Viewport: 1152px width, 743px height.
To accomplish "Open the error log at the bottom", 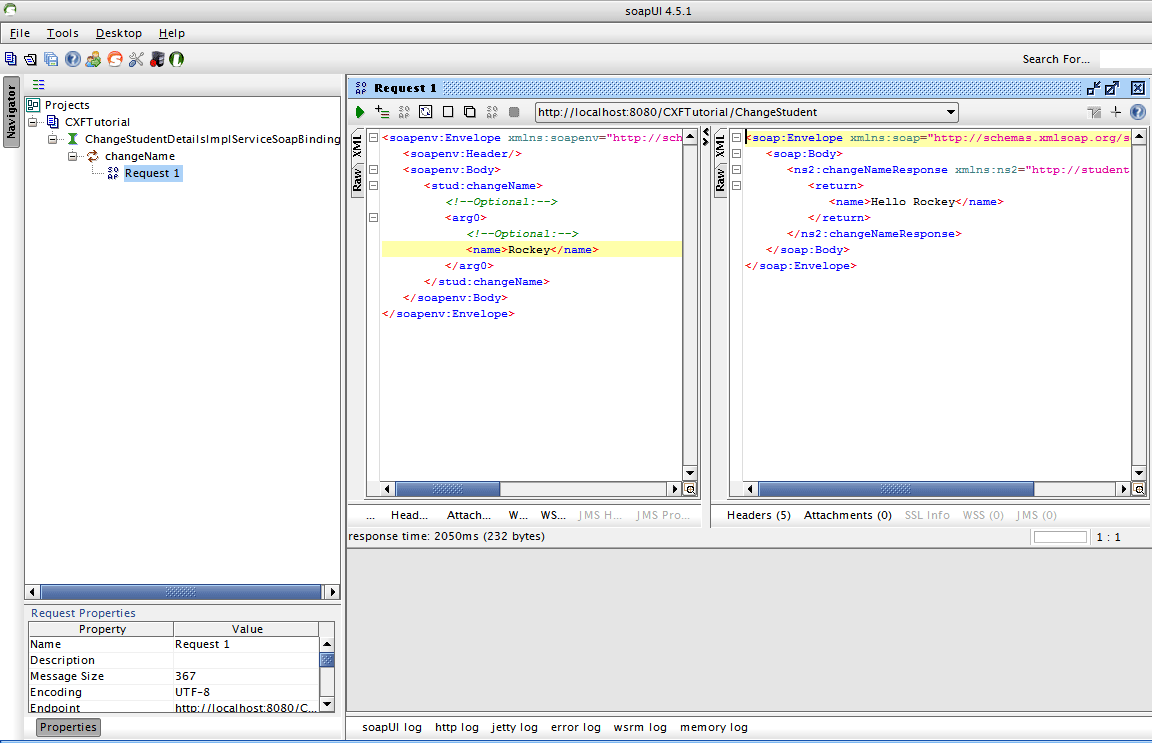I will point(575,727).
